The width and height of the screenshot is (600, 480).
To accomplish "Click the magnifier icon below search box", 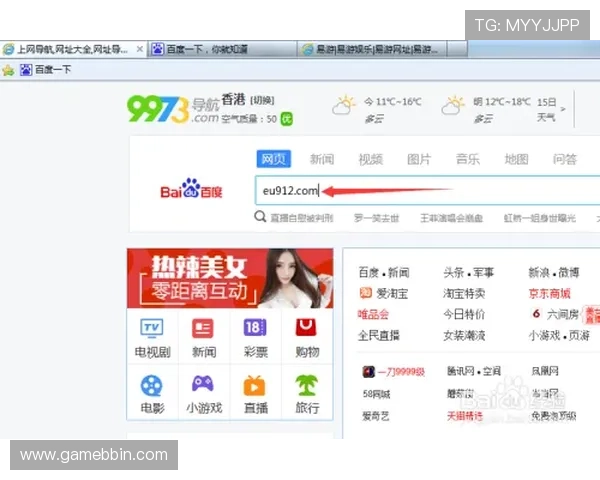I will 260,217.
